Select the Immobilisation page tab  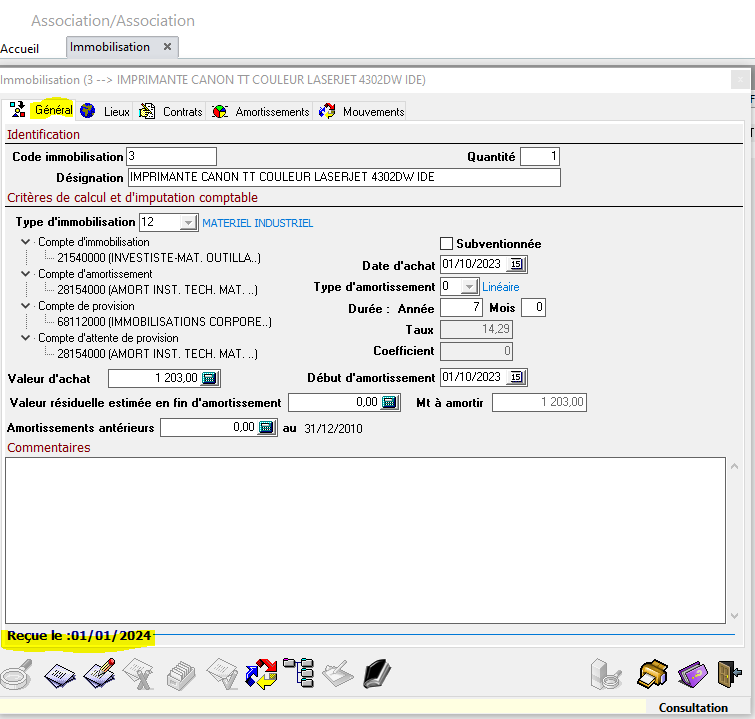[x=110, y=47]
